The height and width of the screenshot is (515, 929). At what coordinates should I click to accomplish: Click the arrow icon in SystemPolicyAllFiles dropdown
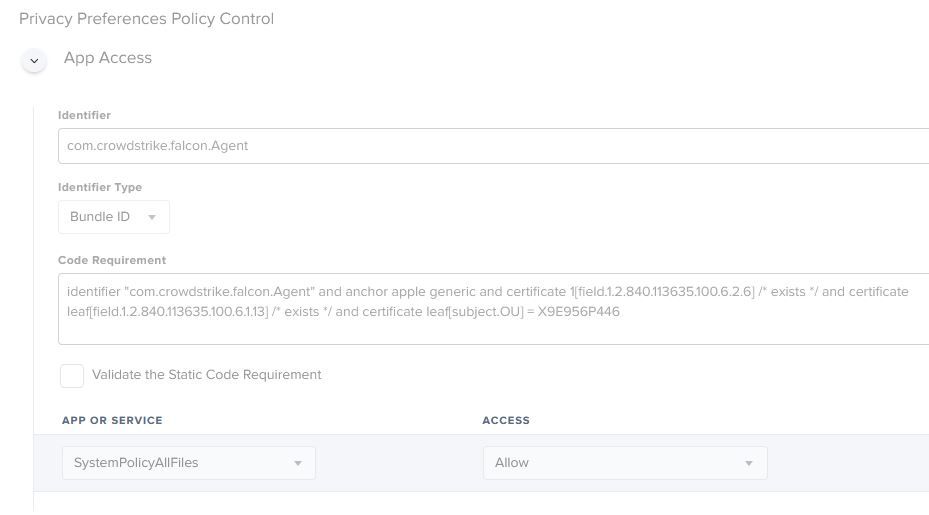[298, 463]
